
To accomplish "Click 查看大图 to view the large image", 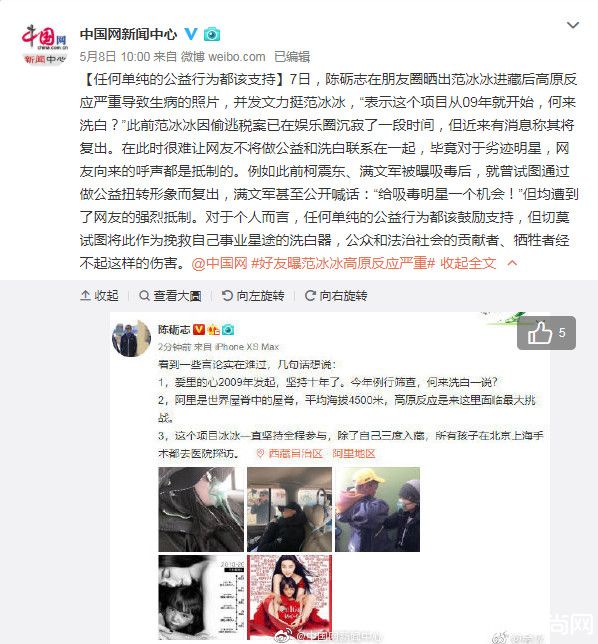I will [170, 295].
